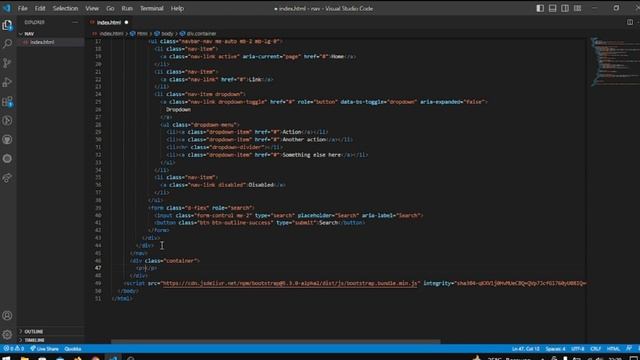The image size is (640, 360).
Task: Open the Live Share icon in activity bar
Action: 7,178
